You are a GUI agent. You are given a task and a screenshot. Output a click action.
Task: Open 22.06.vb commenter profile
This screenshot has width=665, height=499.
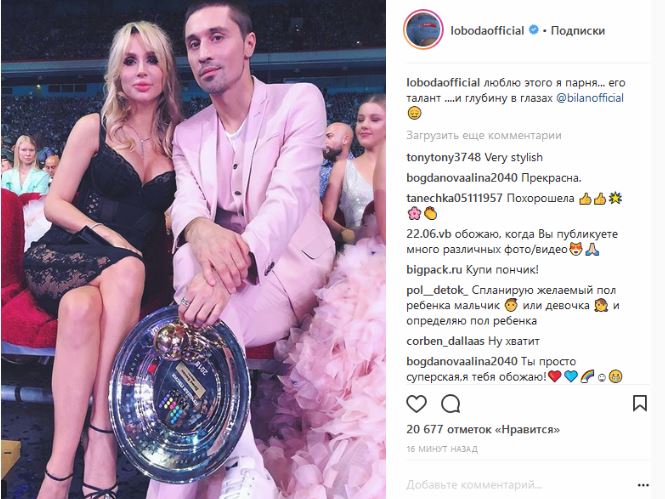coord(429,234)
